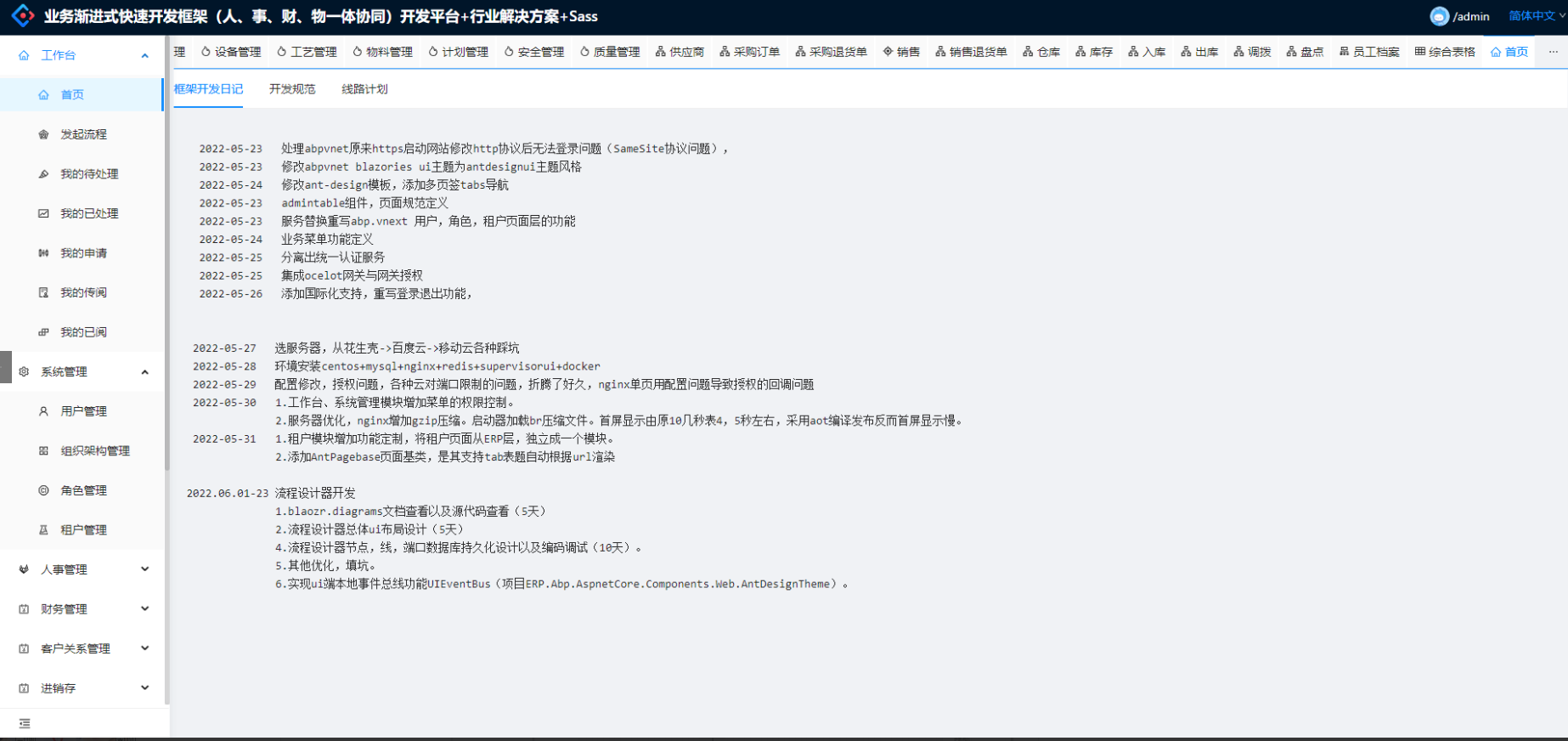Open the 简体中文 language dropdown
Screen dimensions: 1568x741
pos(1536,16)
